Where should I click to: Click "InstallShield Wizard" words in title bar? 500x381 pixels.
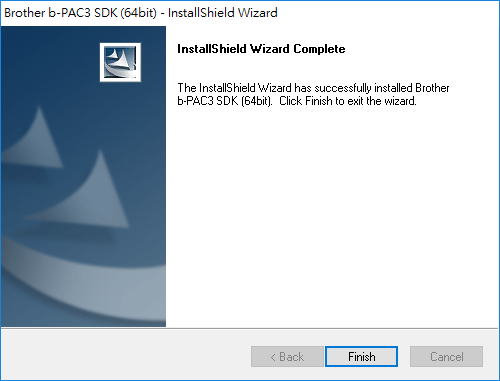(223, 13)
